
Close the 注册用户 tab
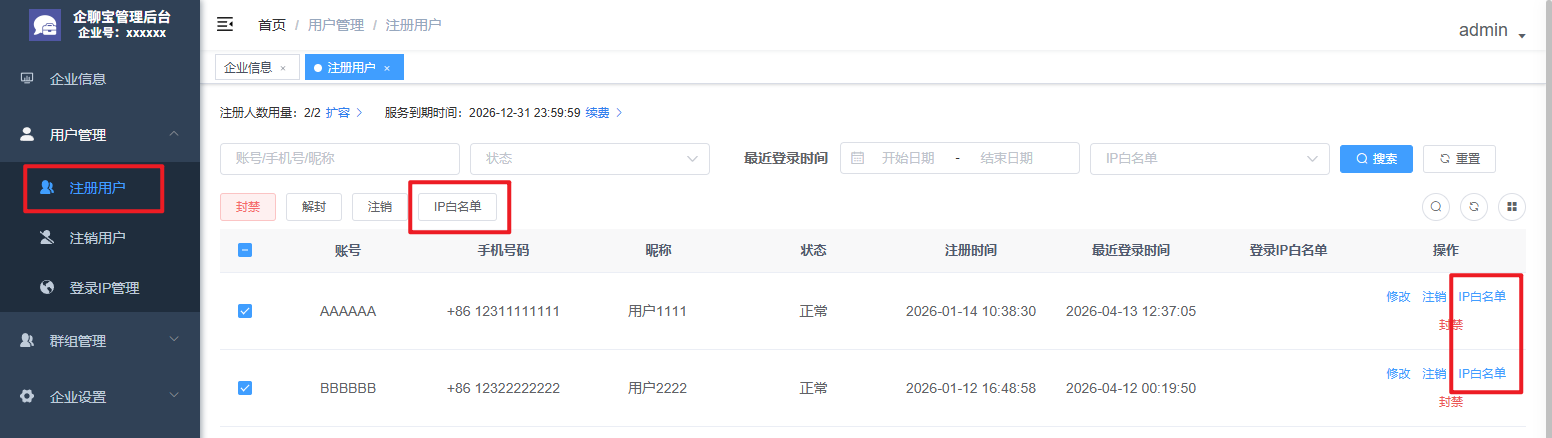[x=387, y=68]
